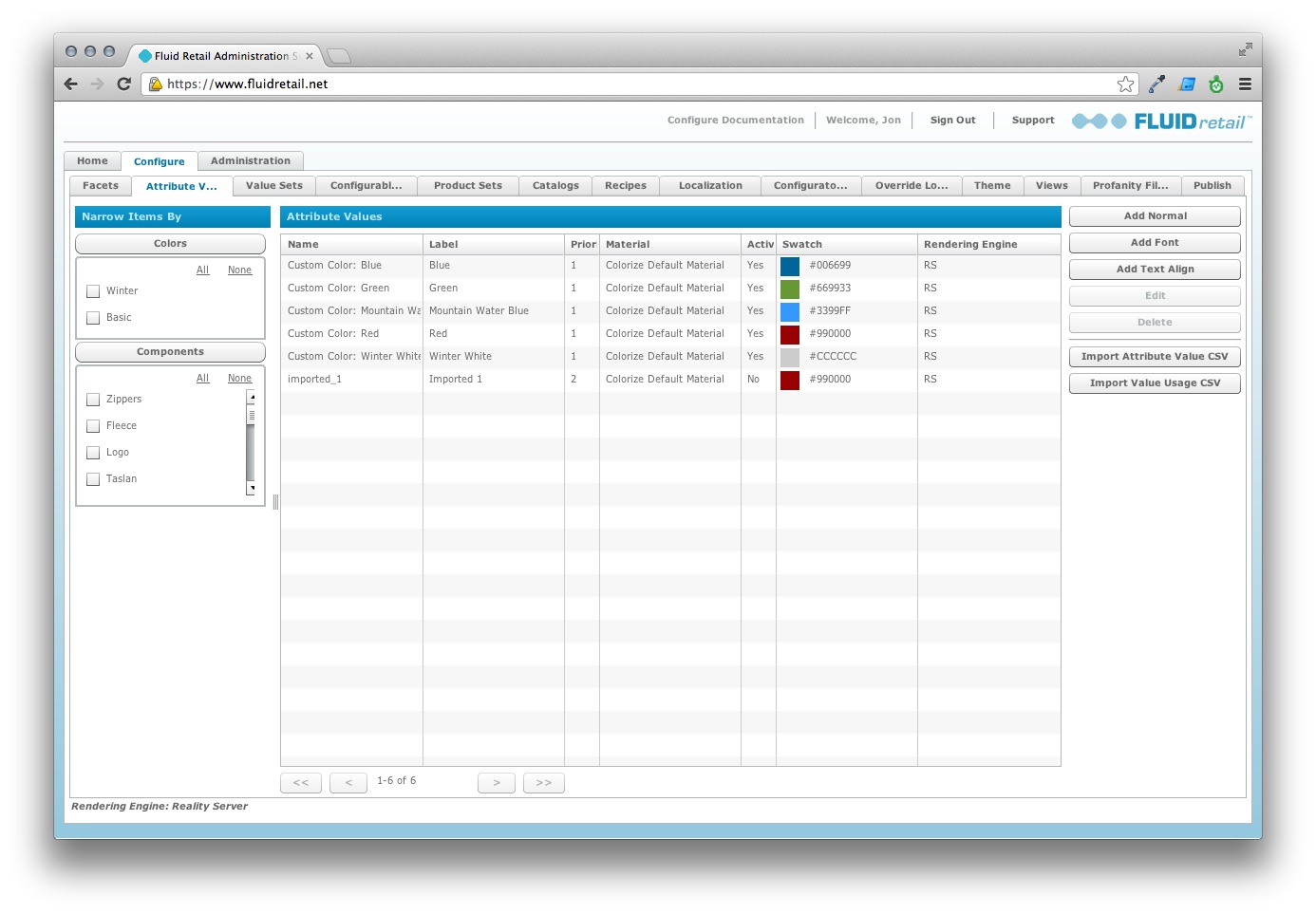Open the Administration tab

250,160
